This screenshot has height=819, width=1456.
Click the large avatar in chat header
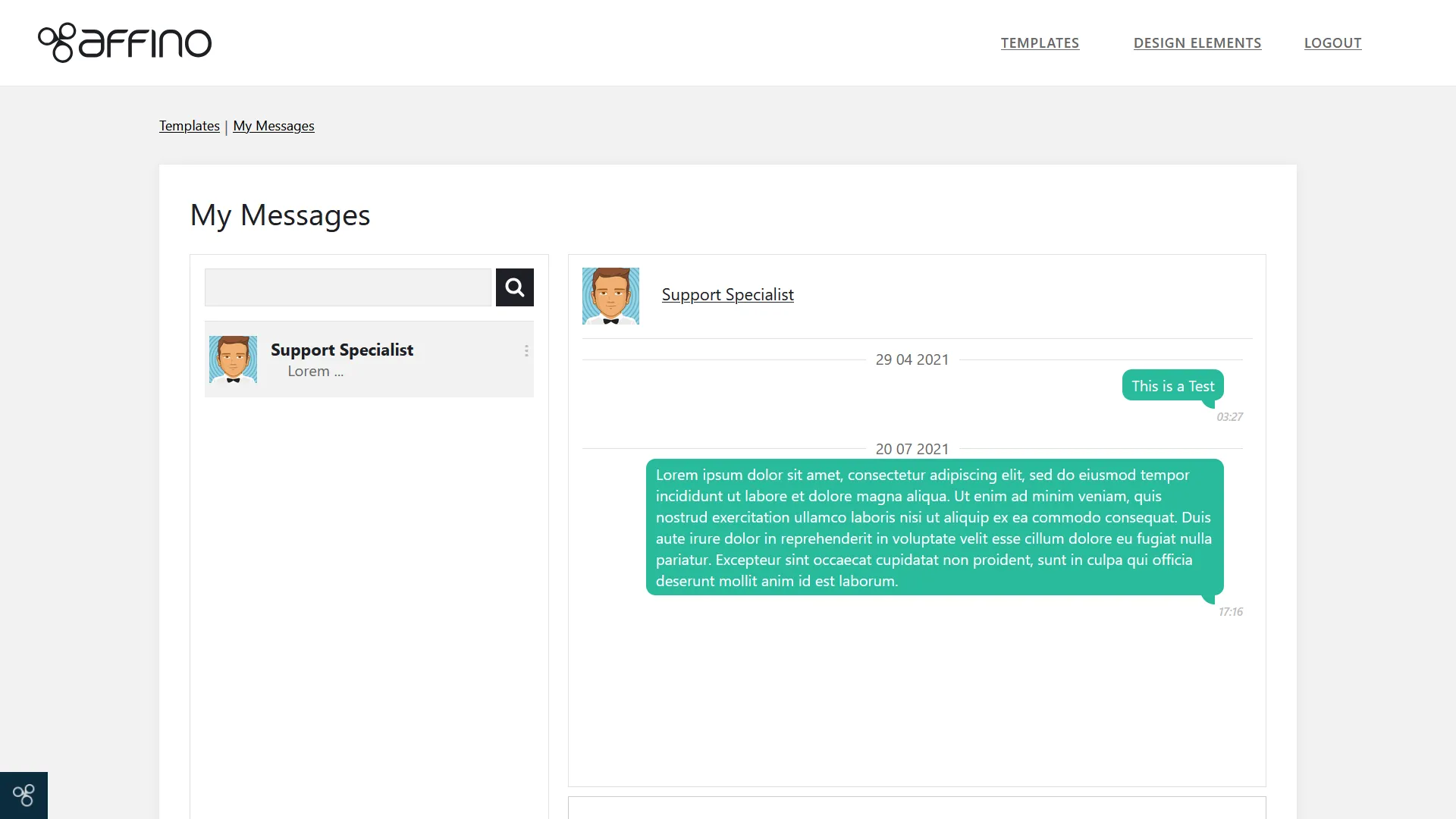[x=610, y=296]
